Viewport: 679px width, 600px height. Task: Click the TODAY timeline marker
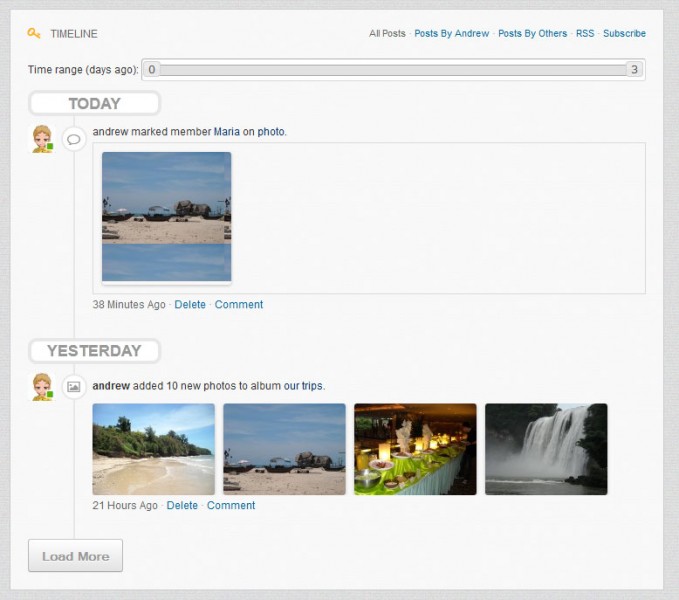point(94,103)
